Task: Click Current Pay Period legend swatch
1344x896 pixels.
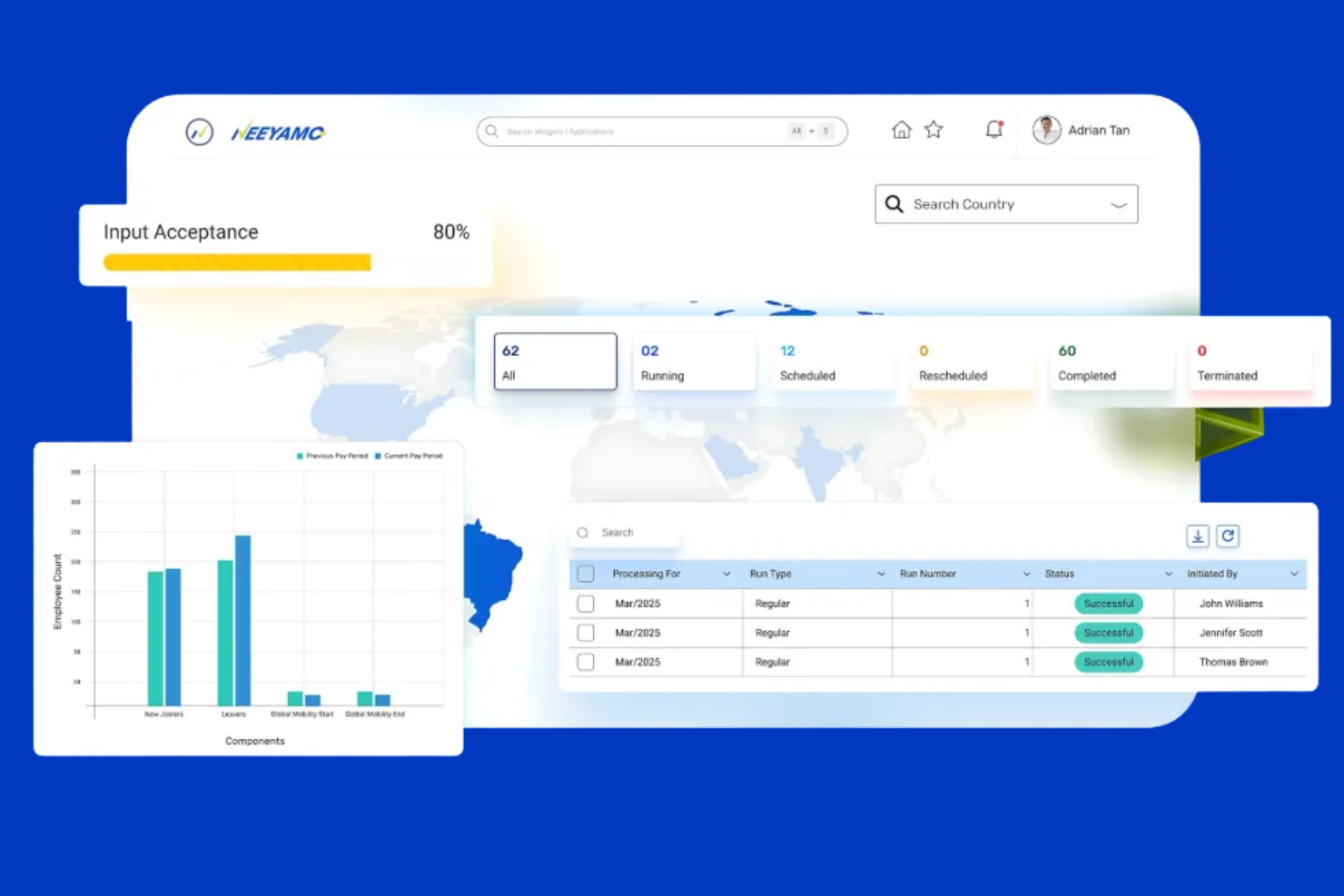Action: pos(378,456)
